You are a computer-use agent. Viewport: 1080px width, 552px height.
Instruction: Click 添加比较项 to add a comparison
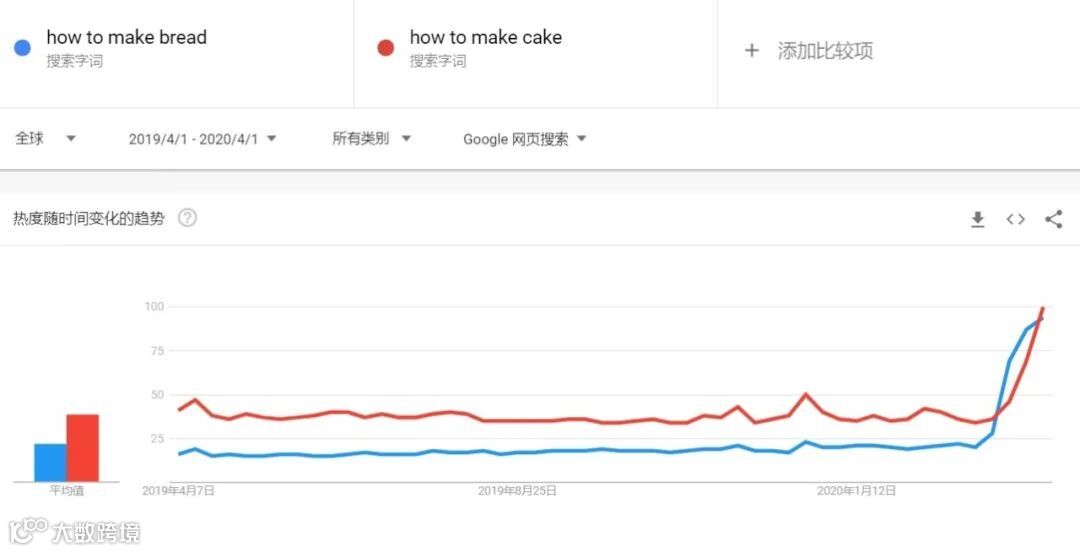click(825, 51)
